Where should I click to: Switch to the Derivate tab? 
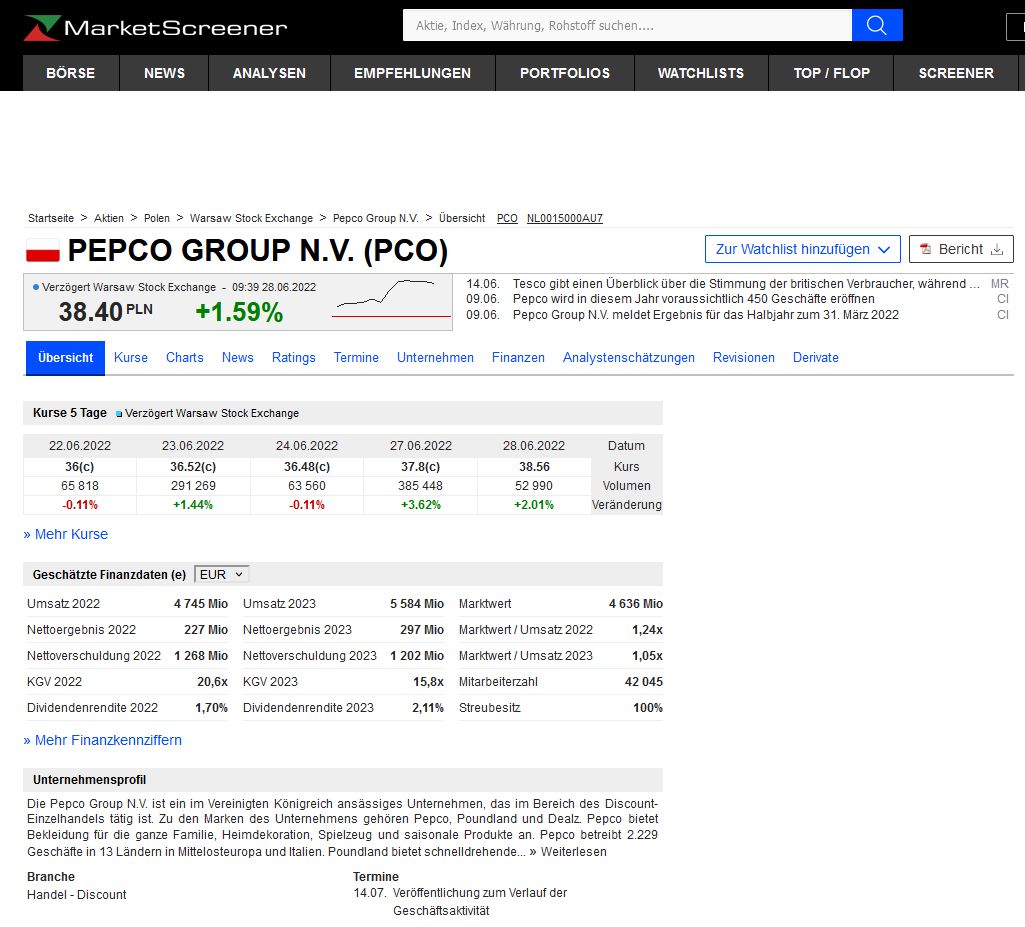tap(816, 358)
